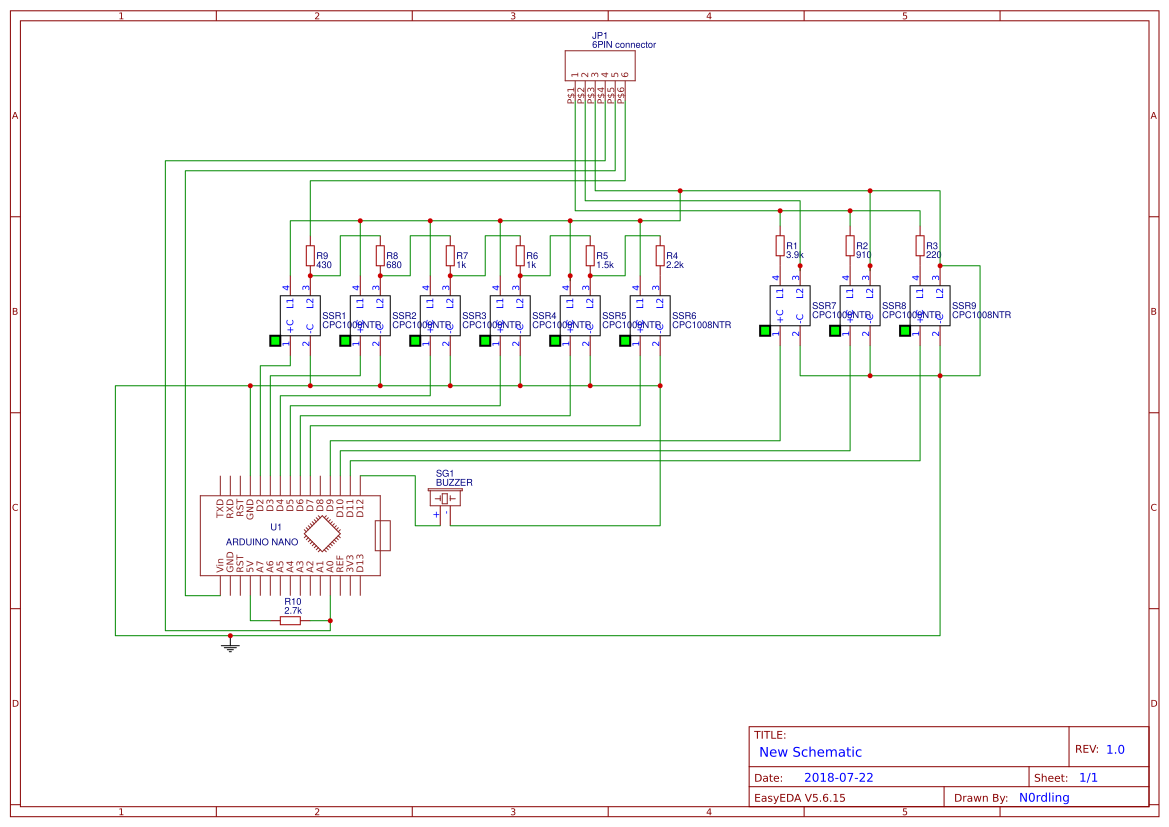
Task: Toggle the green pad marker on SSR1
Action: coord(275,341)
